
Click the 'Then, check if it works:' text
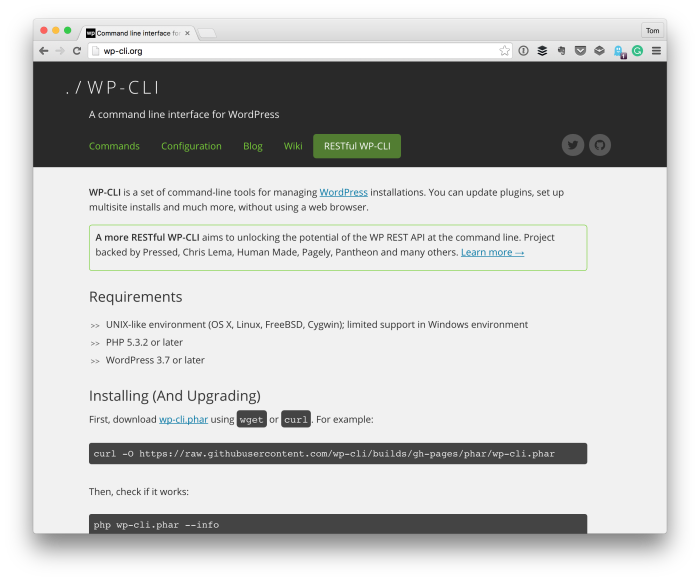tap(139, 492)
